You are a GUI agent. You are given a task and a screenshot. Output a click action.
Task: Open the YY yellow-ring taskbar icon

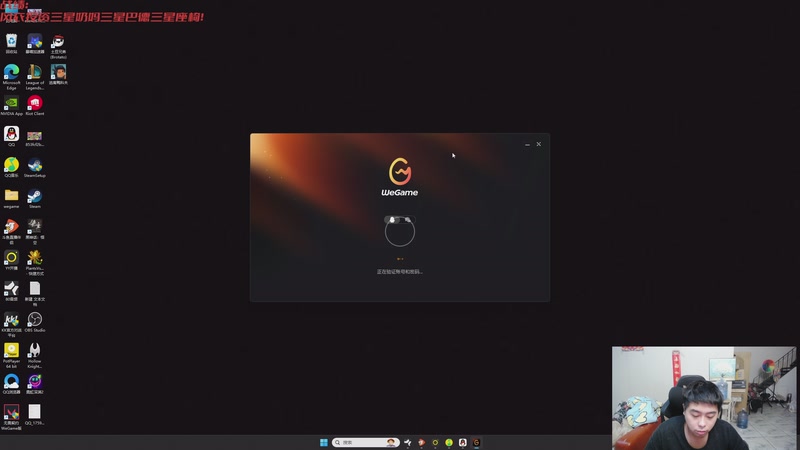pyautogui.click(x=435, y=442)
